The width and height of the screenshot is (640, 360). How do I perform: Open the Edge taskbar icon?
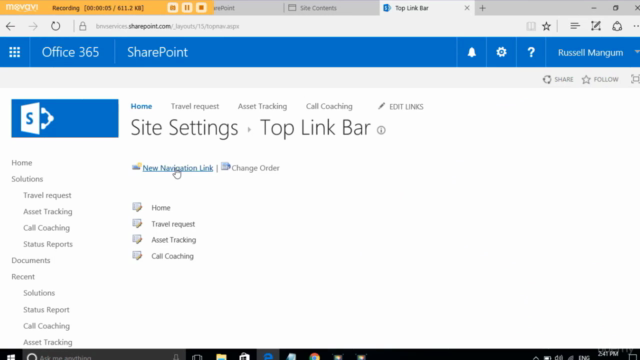pos(268,356)
